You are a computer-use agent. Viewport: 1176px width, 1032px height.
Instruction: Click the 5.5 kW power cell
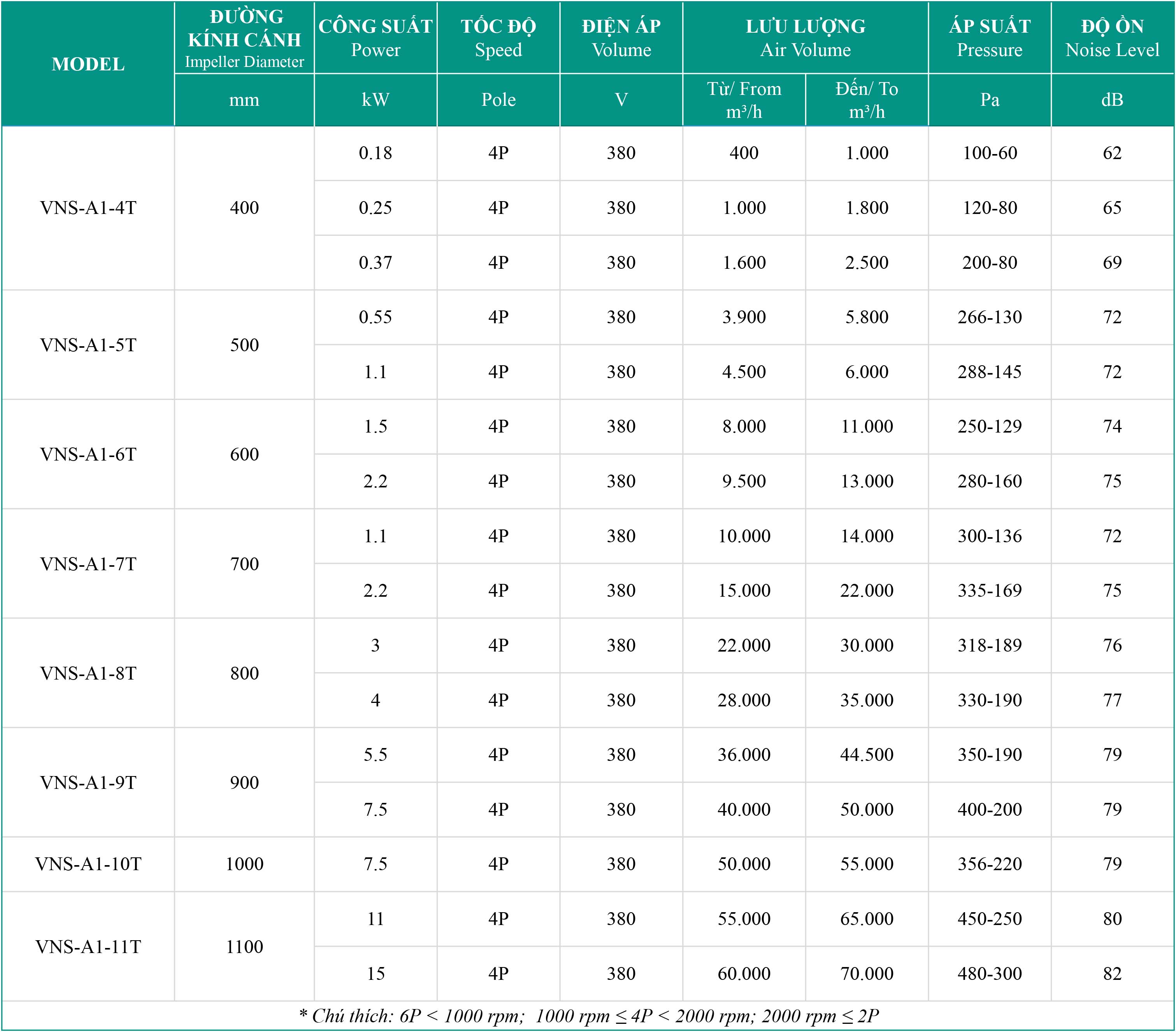[376, 754]
